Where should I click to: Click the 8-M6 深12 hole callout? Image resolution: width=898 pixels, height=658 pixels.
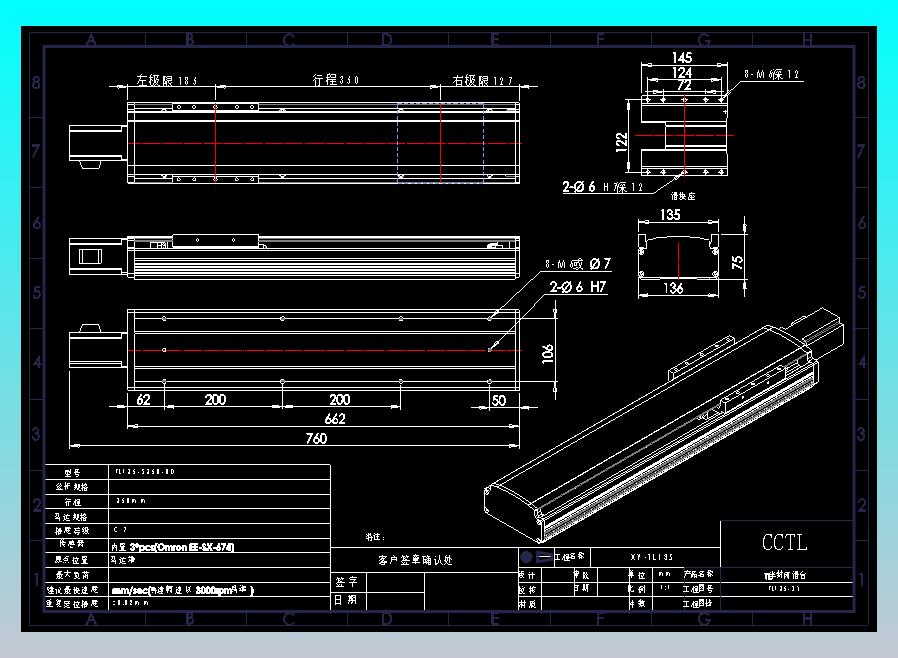(x=771, y=74)
